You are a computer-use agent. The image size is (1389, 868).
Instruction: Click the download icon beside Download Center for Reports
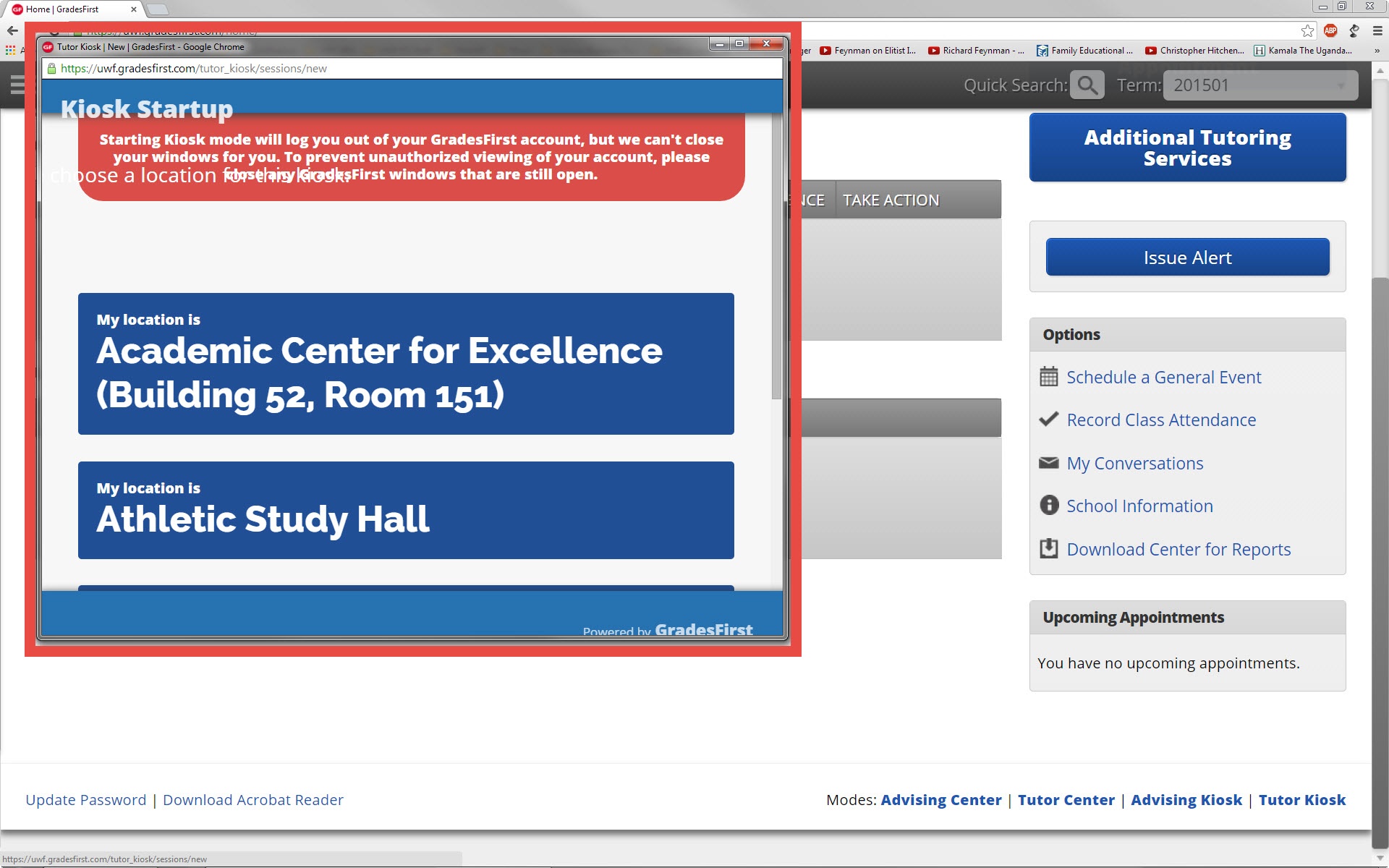pos(1048,548)
